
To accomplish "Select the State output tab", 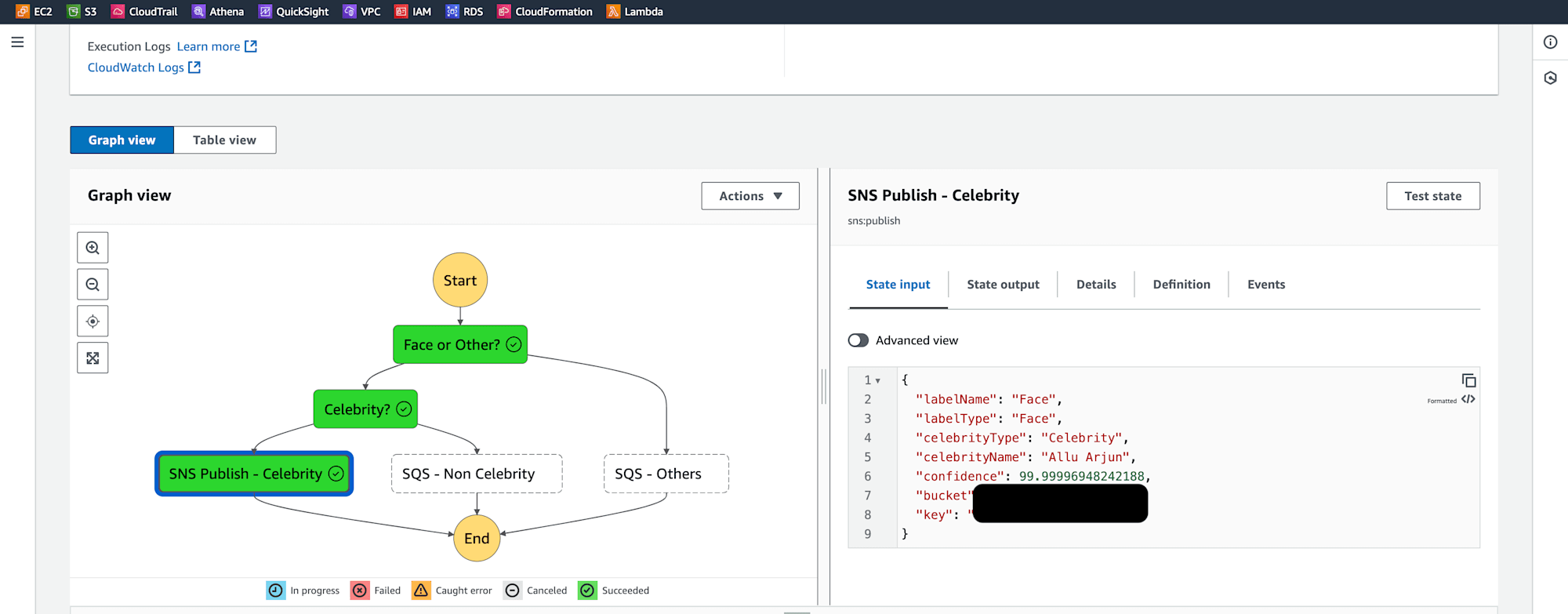I will [x=1003, y=285].
